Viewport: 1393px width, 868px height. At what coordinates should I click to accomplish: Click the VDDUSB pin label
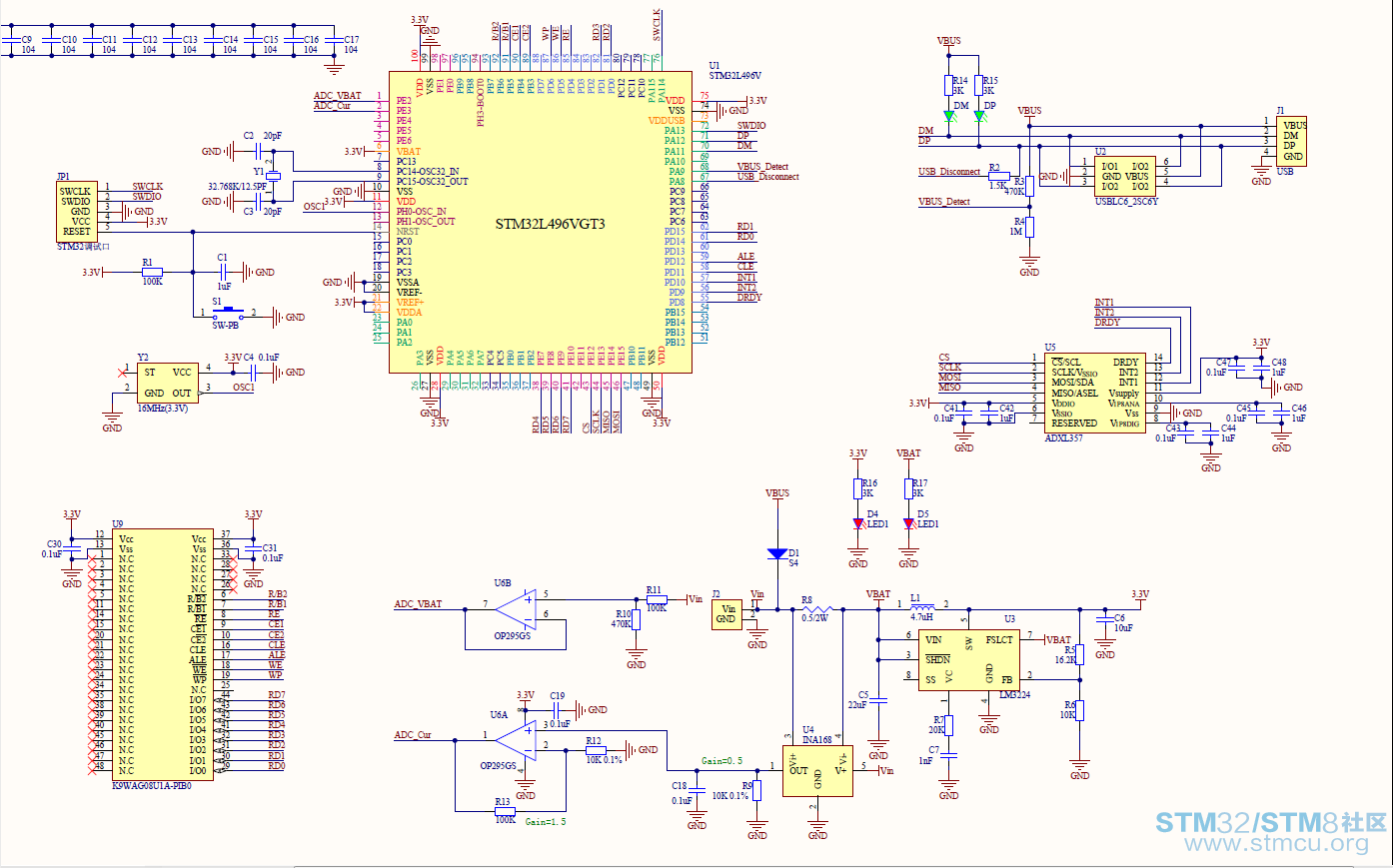point(667,121)
